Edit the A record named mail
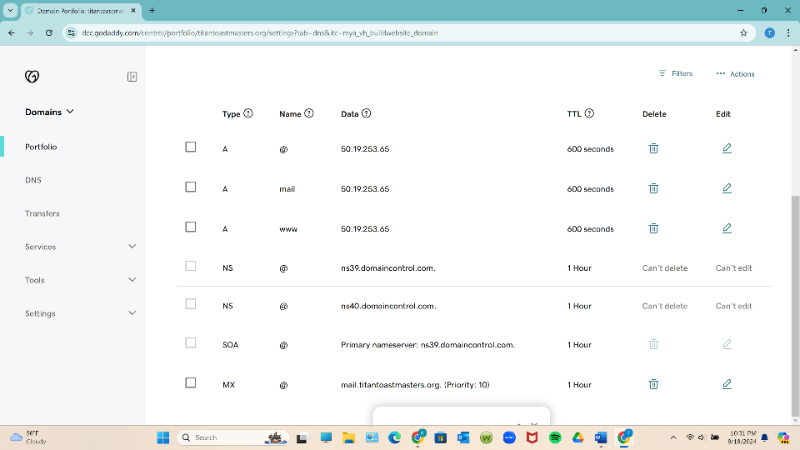Image resolution: width=800 pixels, height=450 pixels. [727, 188]
